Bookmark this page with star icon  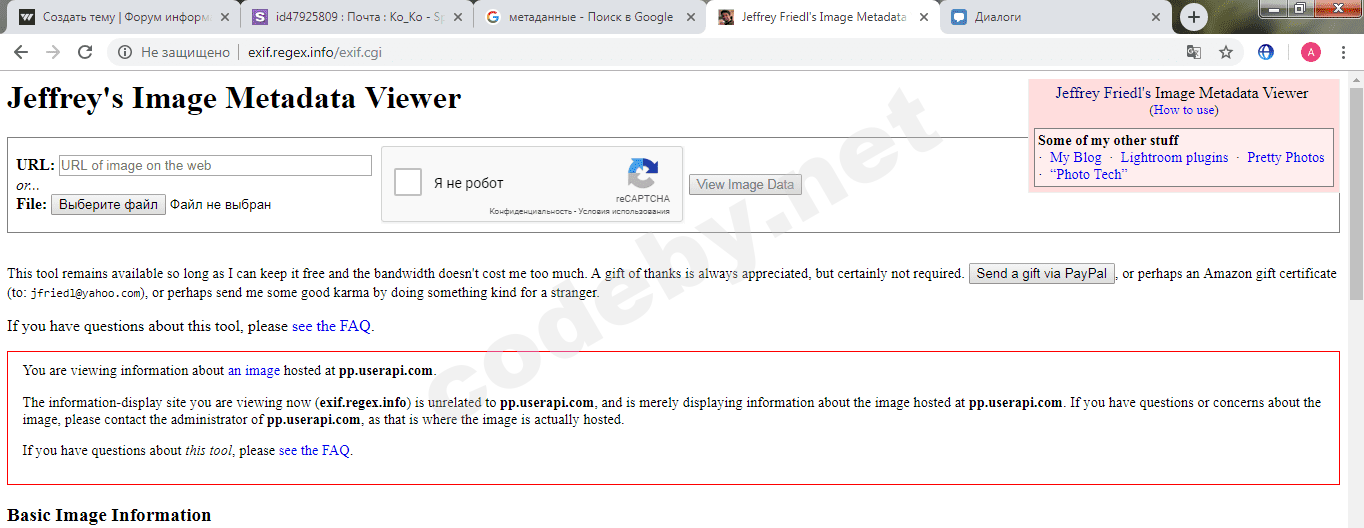click(x=1225, y=52)
